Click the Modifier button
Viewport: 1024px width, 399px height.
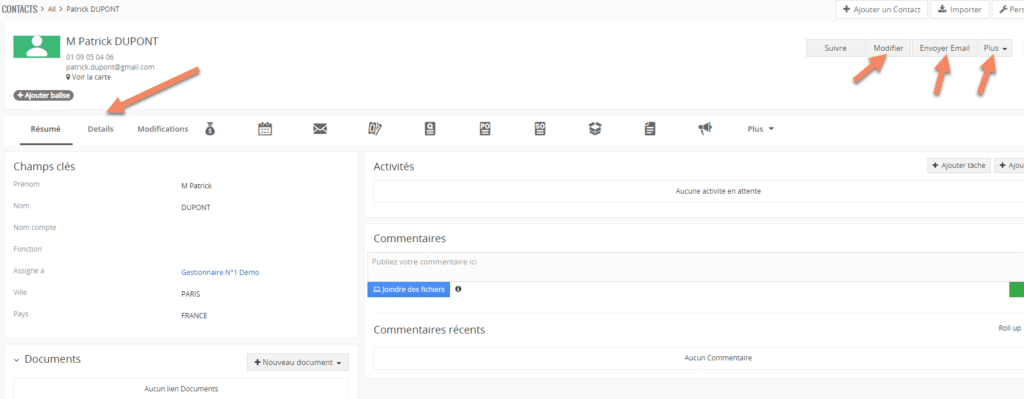[x=888, y=48]
